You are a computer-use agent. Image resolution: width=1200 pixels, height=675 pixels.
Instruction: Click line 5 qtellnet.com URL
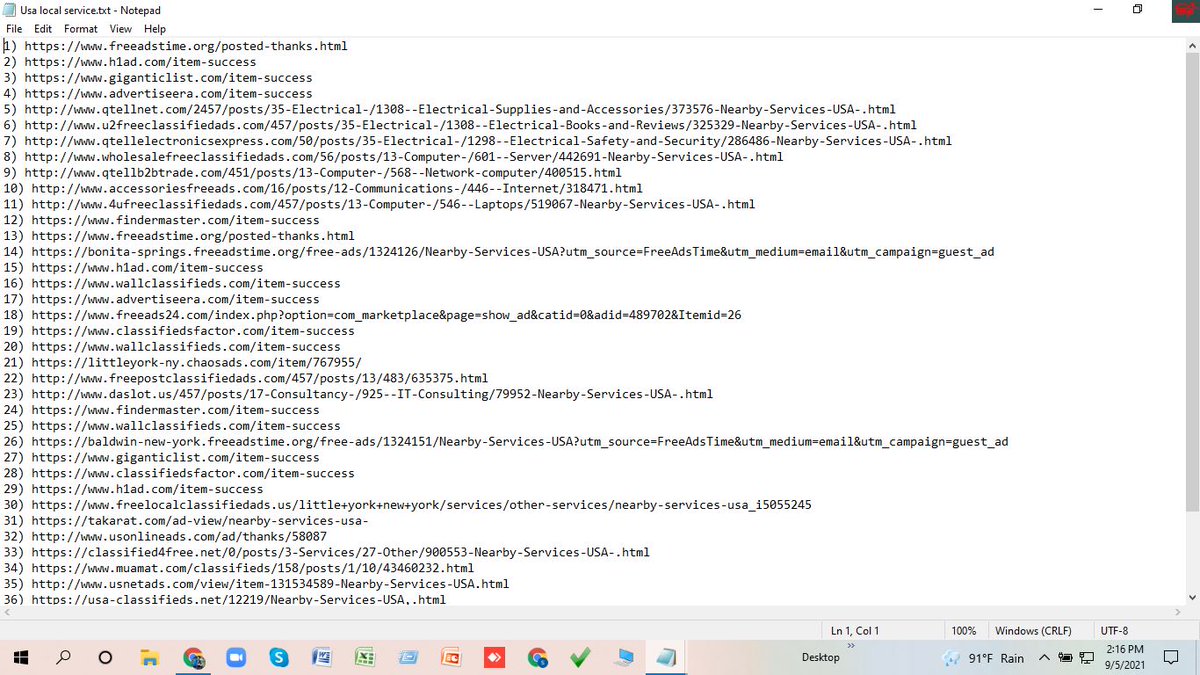pyautogui.click(x=460, y=110)
